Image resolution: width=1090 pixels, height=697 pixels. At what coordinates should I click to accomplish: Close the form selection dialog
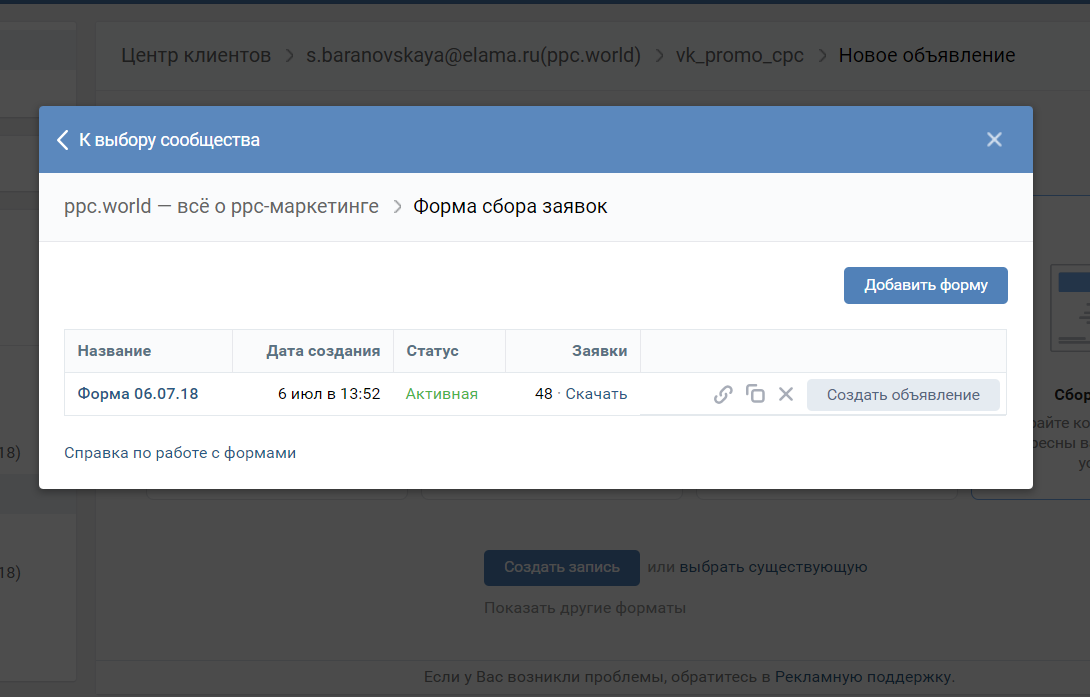tap(994, 140)
